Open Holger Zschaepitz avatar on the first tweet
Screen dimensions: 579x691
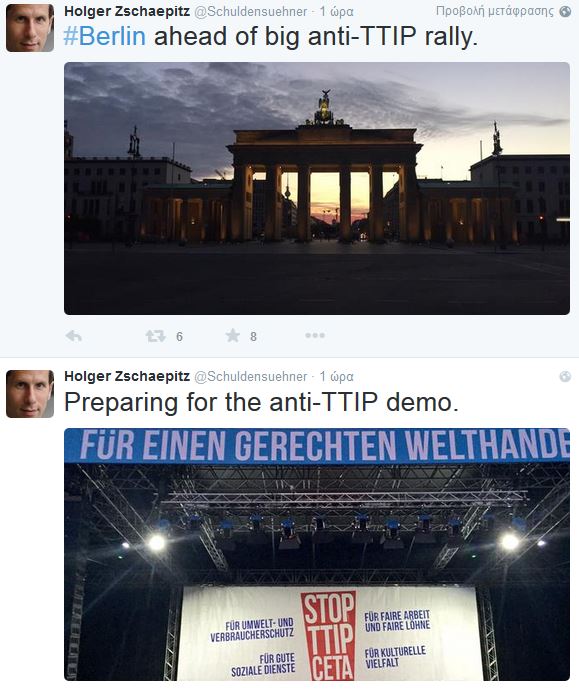pyautogui.click(x=30, y=28)
